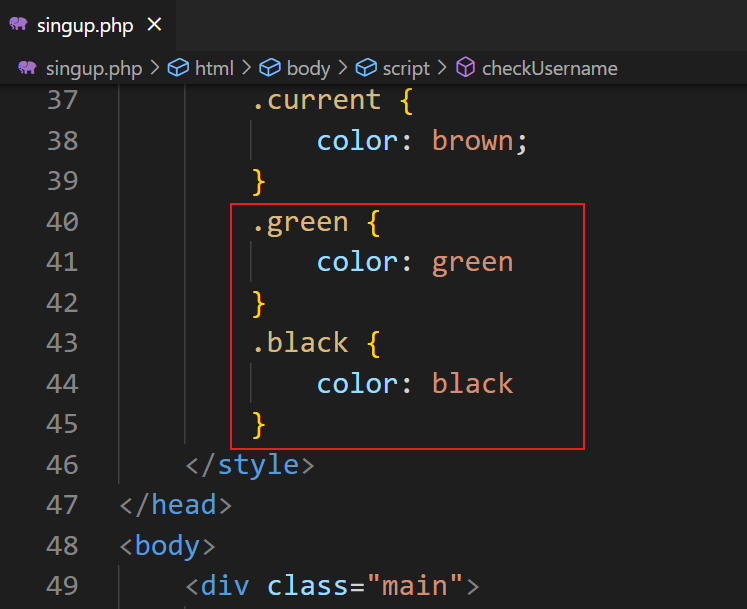Click line number 40 in gutter
747x609 pixels.
pyautogui.click(x=62, y=222)
